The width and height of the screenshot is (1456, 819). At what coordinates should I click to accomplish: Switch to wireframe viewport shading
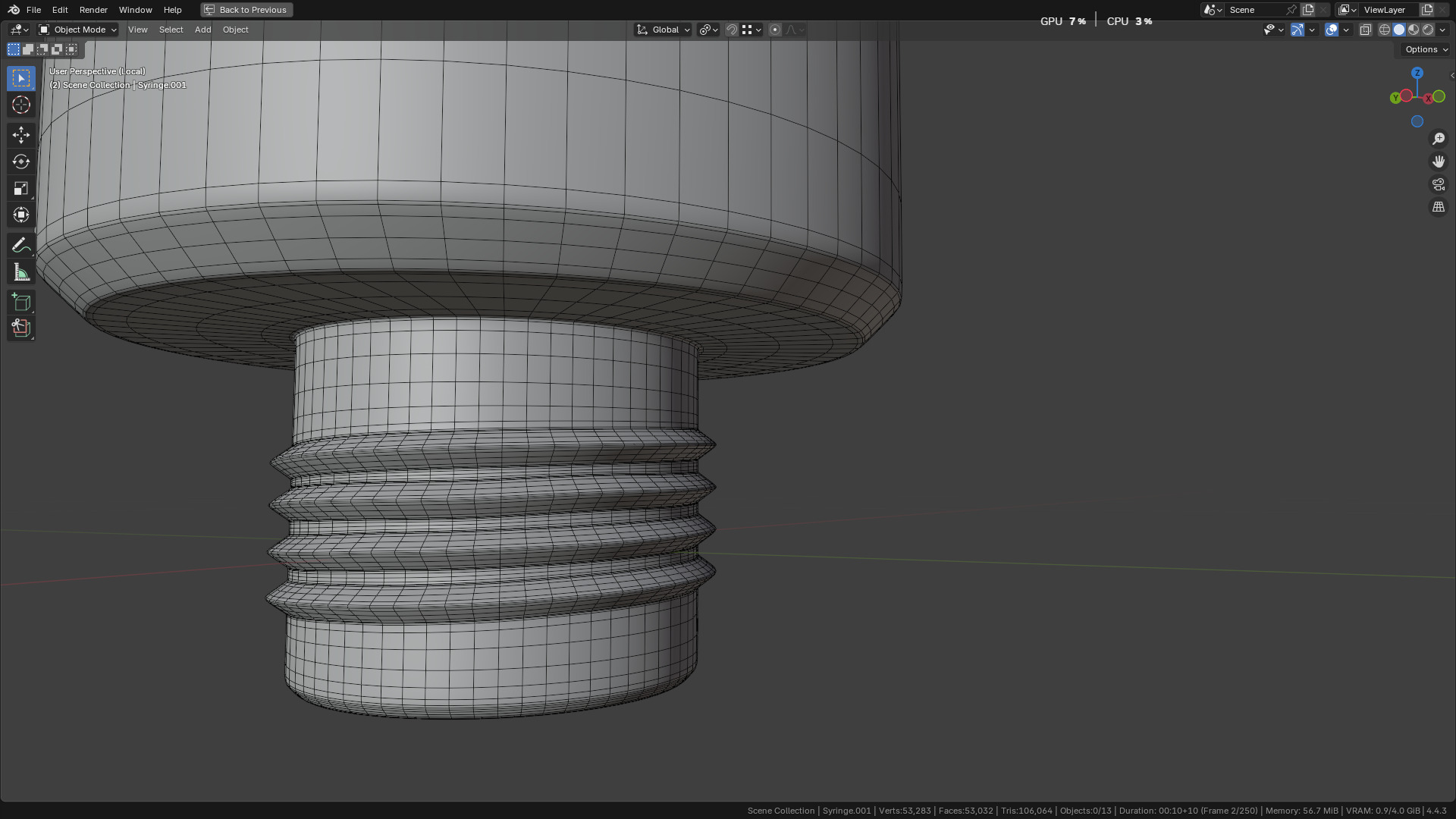click(1384, 30)
